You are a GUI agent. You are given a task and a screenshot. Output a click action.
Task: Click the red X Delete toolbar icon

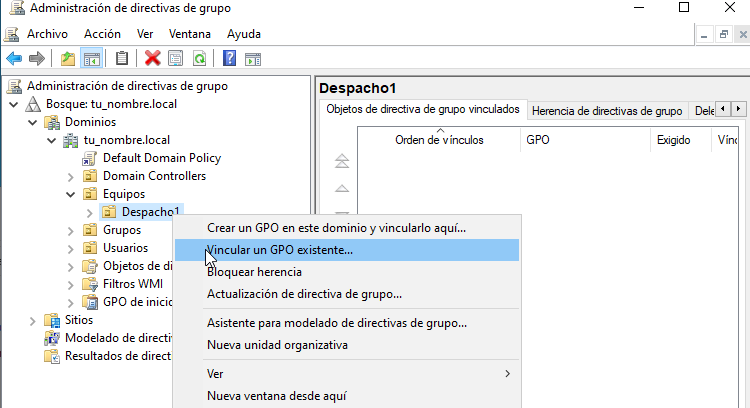pyautogui.click(x=153, y=59)
